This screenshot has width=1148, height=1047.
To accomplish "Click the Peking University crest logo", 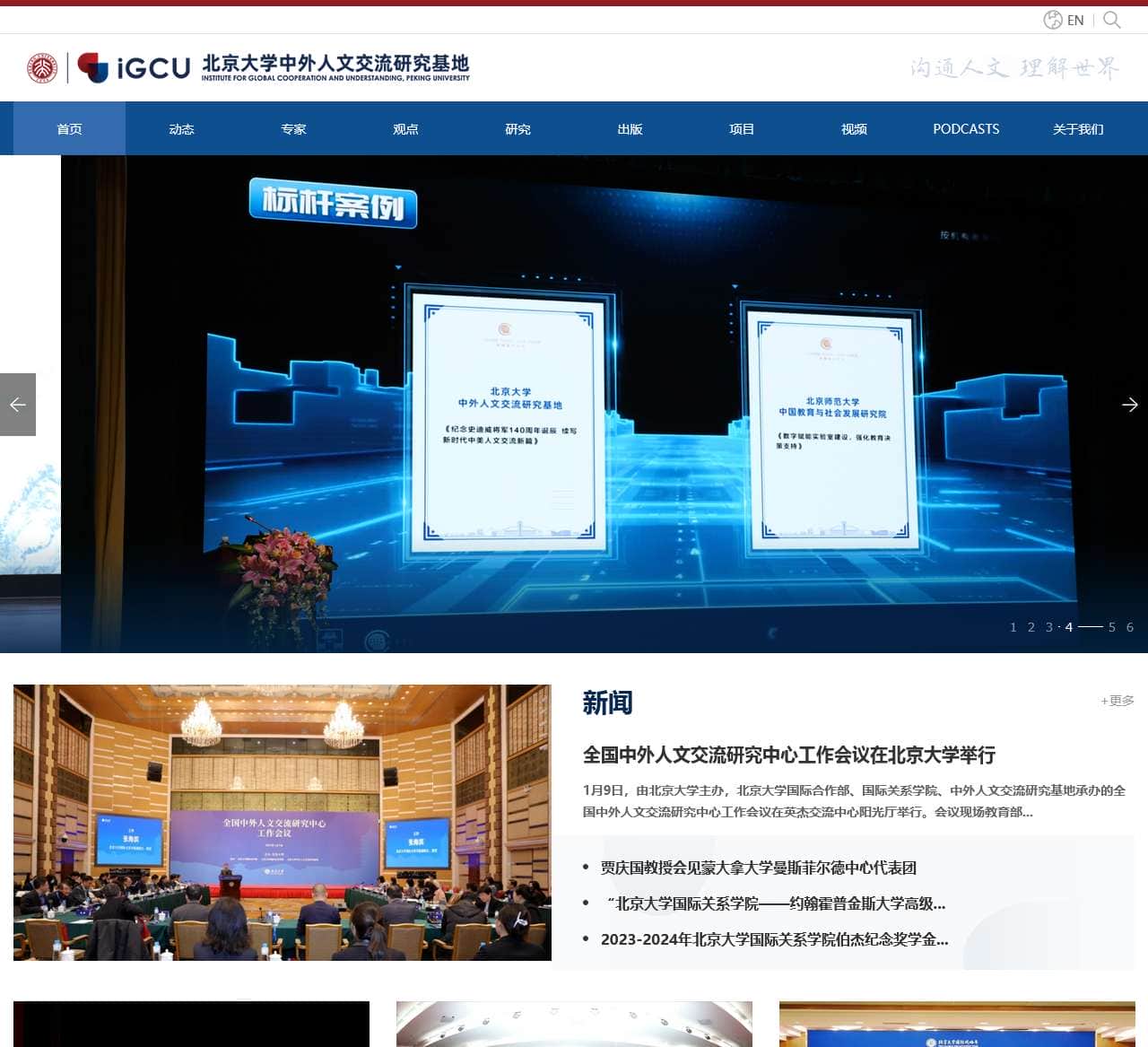I will pos(44,66).
